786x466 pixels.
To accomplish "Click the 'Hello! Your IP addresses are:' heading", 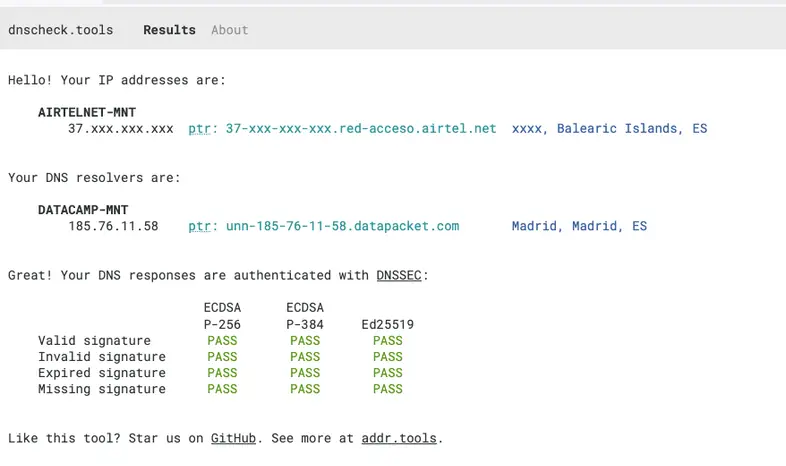I will point(117,80).
